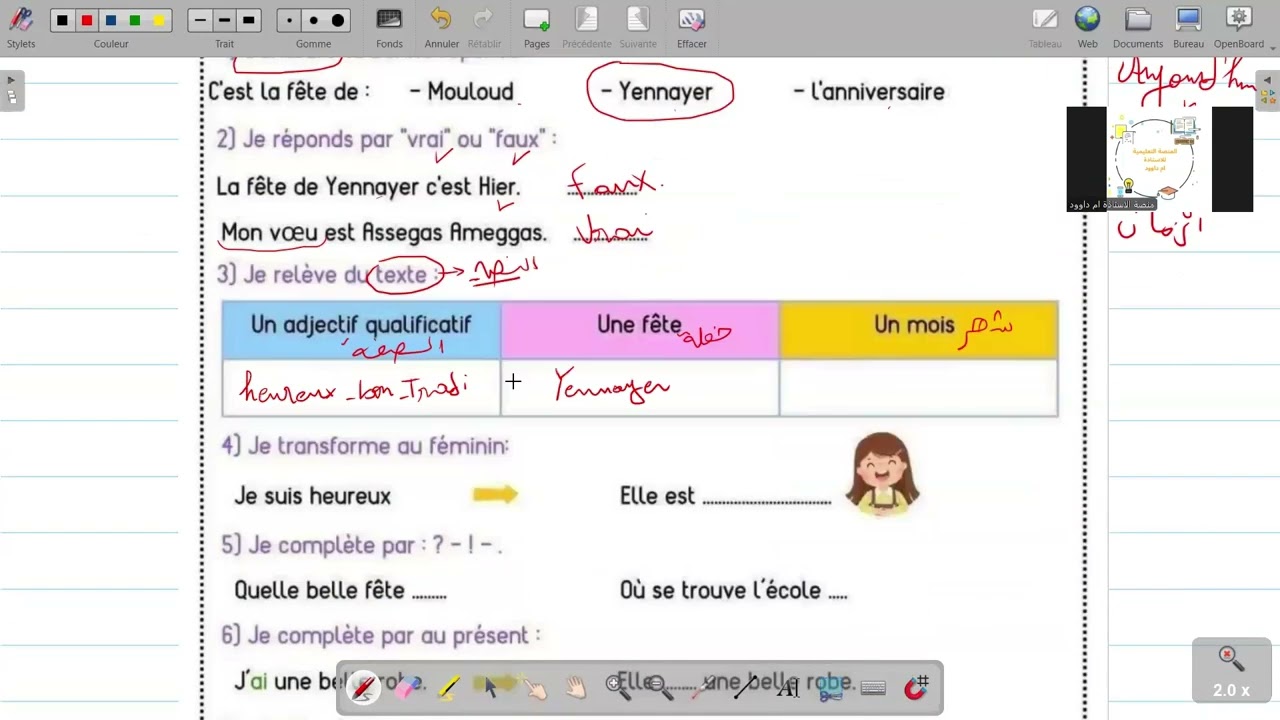Image resolution: width=1280 pixels, height=720 pixels.
Task: Expand the left side panel
Action: (x=11, y=90)
